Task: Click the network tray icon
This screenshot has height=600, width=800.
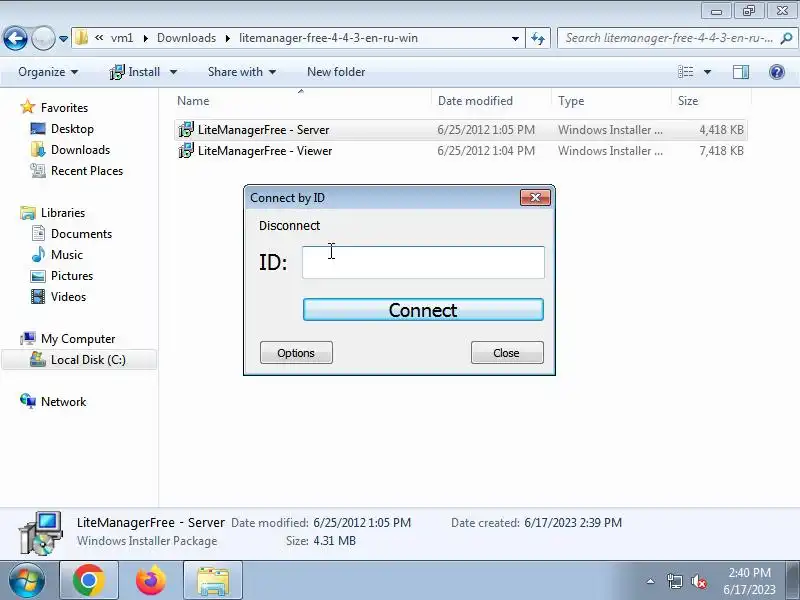Action: 674,581
